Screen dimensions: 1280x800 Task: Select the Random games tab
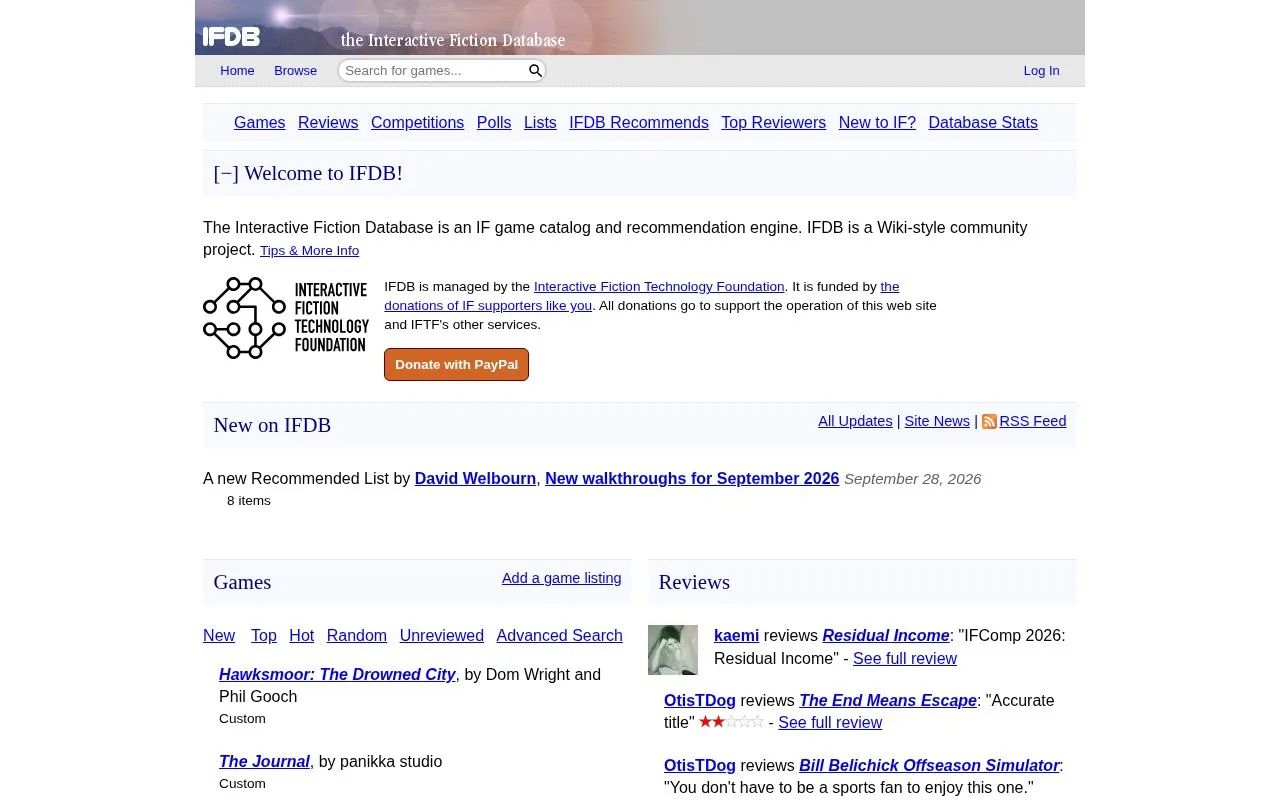pyautogui.click(x=356, y=635)
